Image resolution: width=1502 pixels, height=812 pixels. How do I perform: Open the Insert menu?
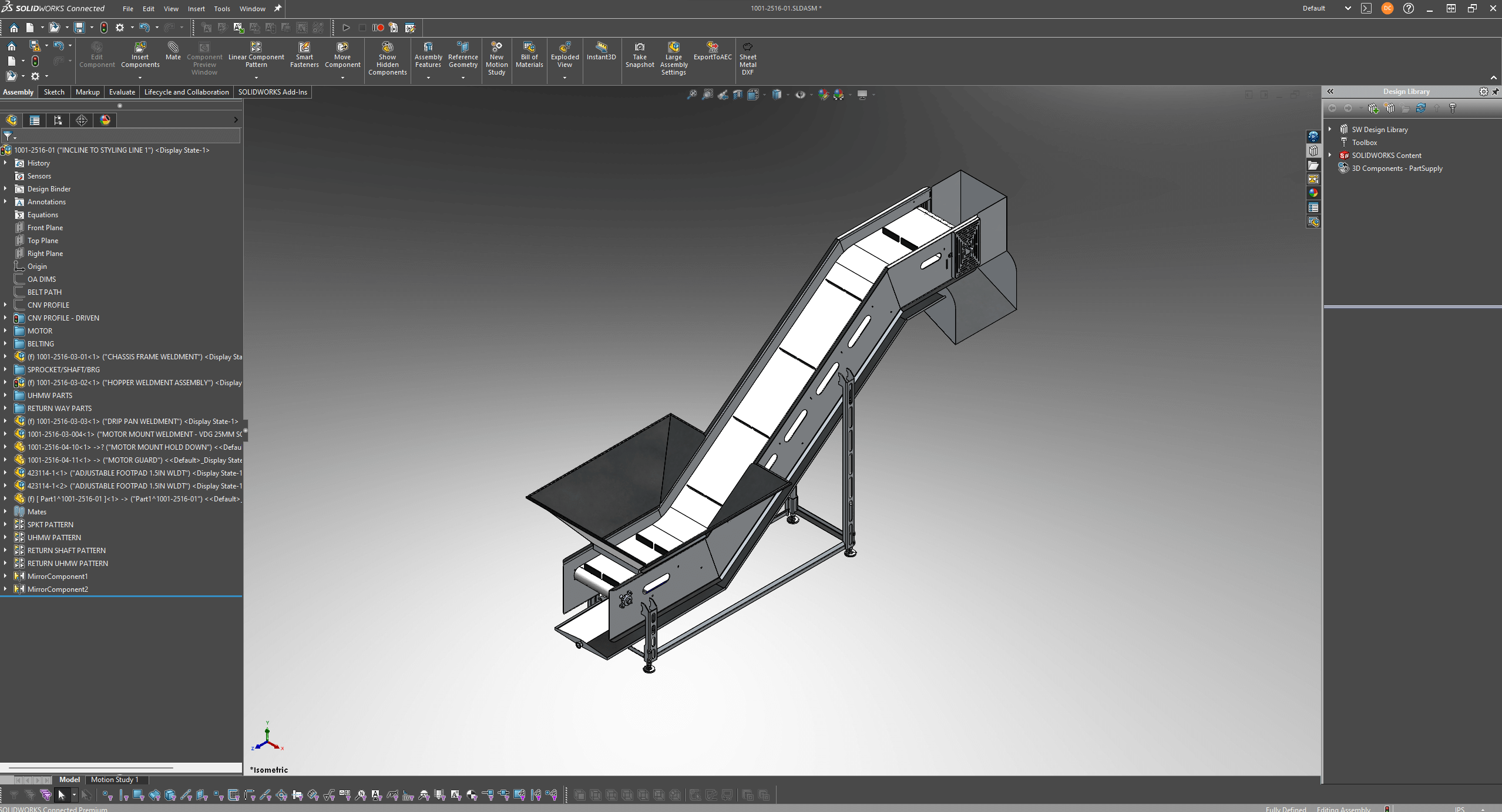(196, 9)
